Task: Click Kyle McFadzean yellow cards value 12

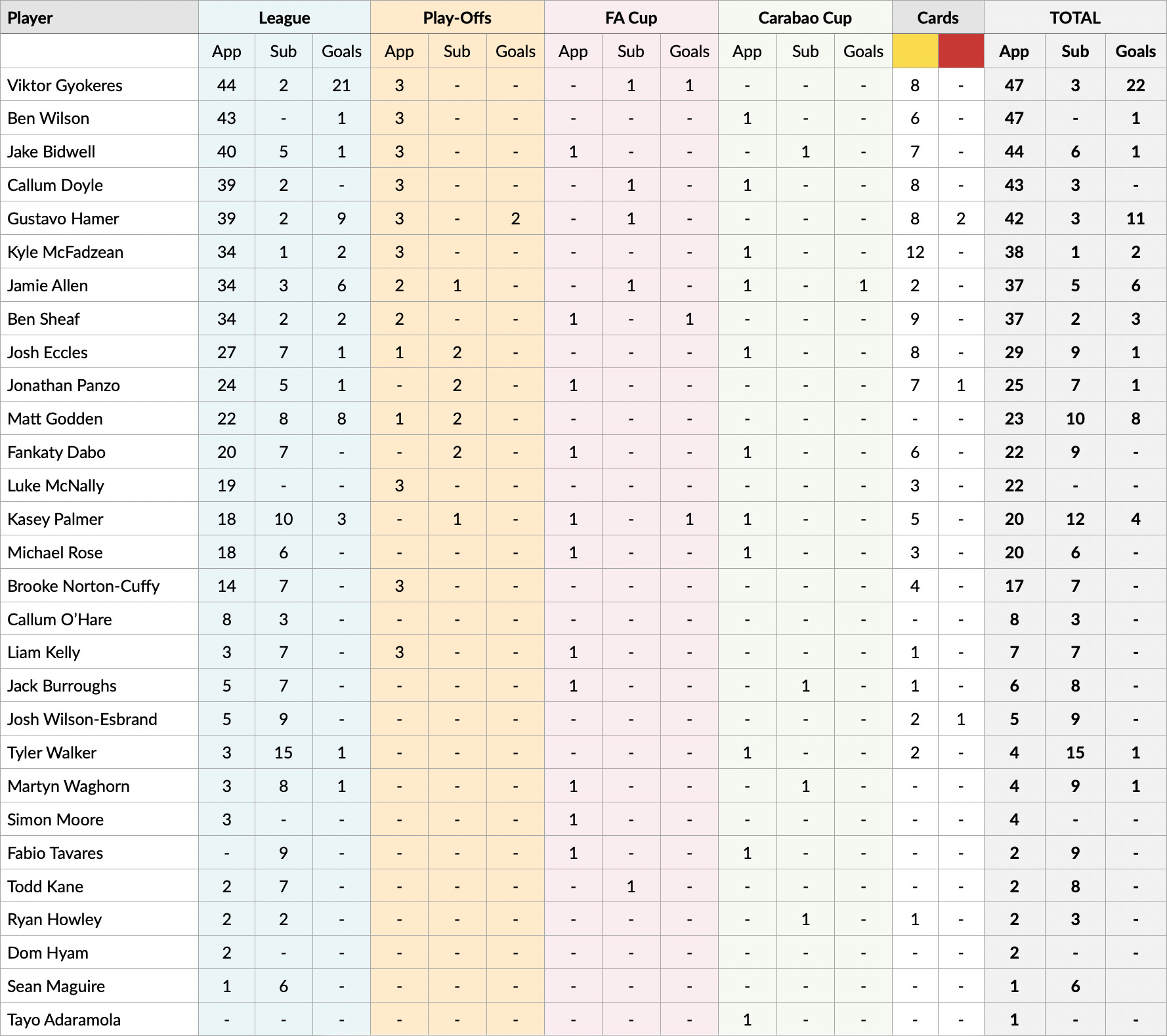Action: (915, 252)
